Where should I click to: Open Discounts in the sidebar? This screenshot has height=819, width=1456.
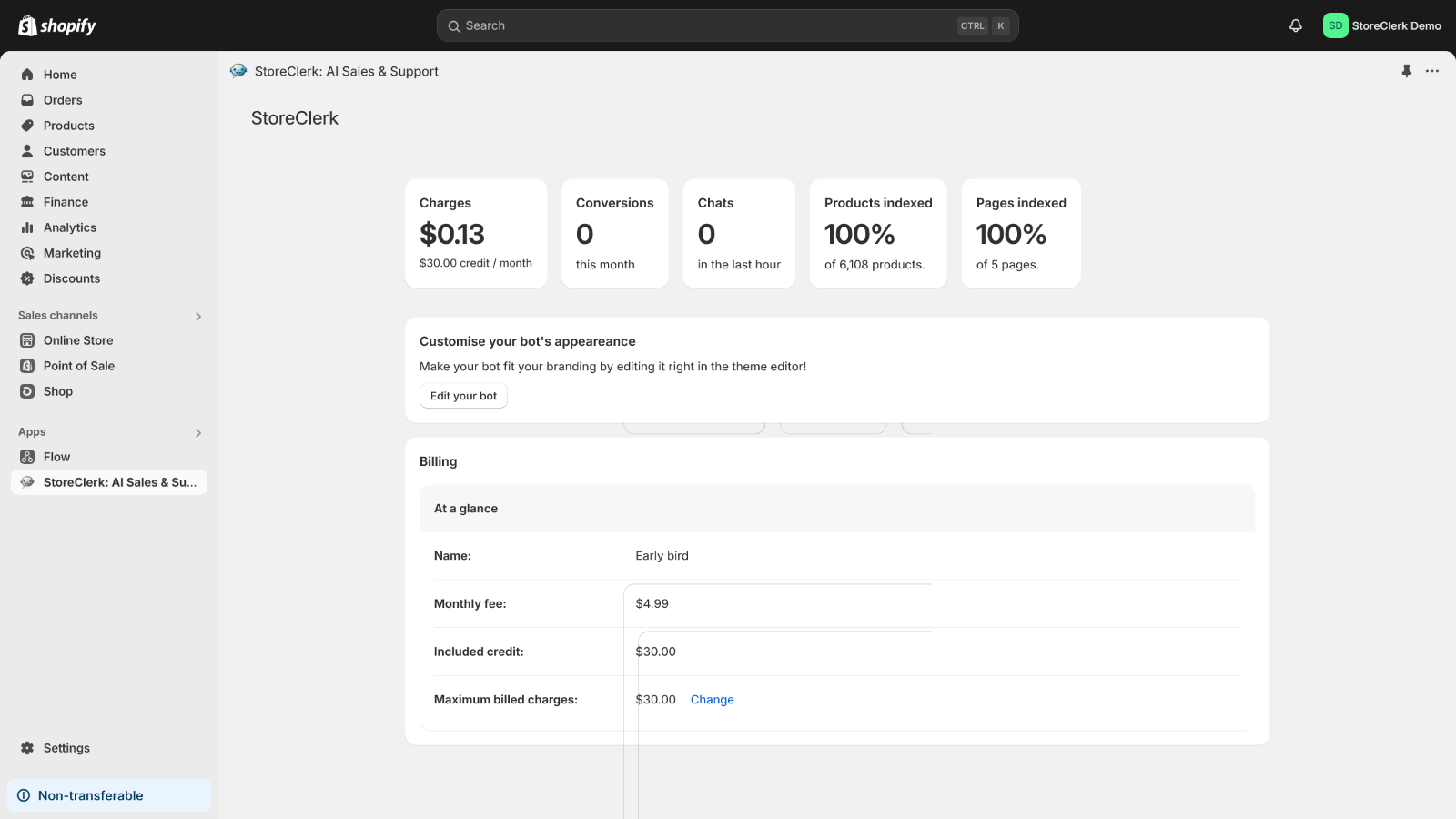(109, 278)
